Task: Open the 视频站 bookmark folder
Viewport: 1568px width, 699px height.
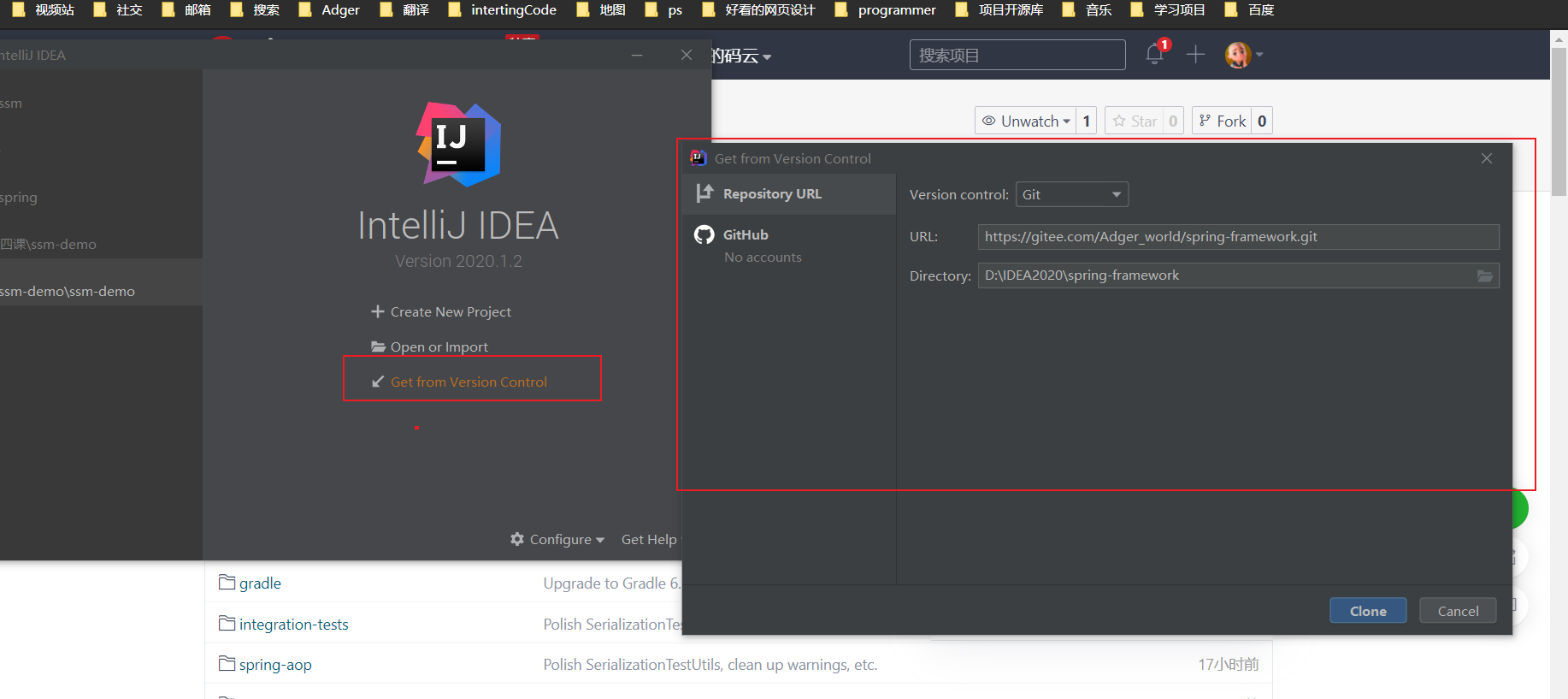Action: tap(43, 10)
